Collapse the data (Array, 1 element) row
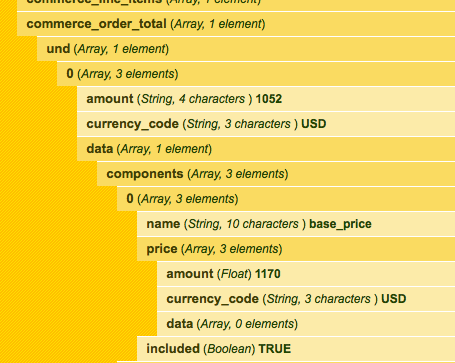 266,149
